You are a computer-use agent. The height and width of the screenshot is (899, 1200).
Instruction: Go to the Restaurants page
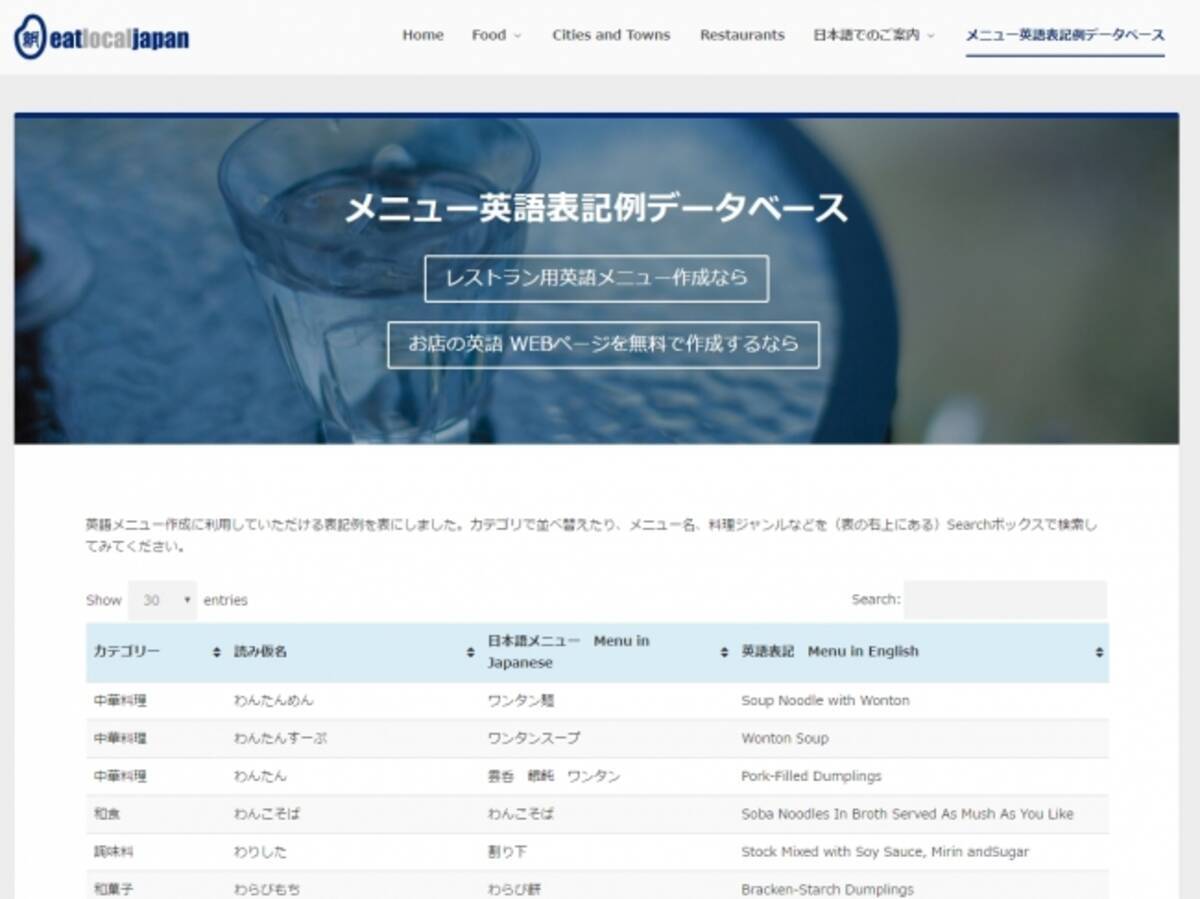[x=742, y=35]
